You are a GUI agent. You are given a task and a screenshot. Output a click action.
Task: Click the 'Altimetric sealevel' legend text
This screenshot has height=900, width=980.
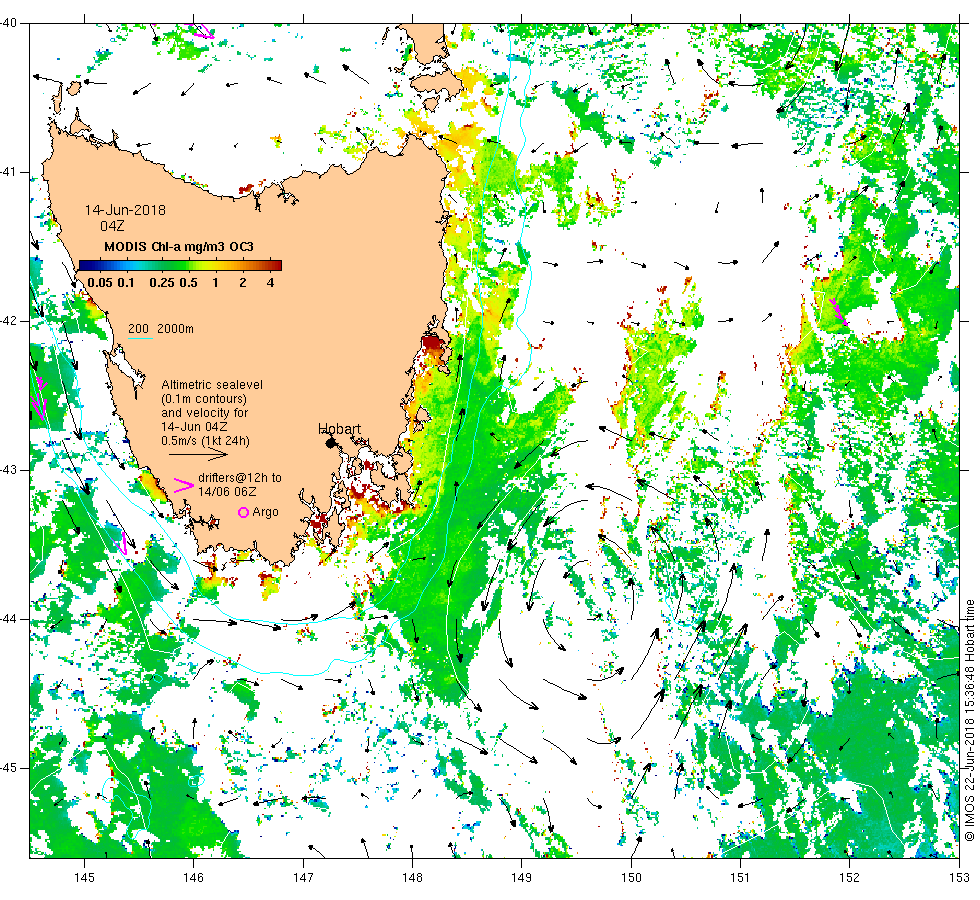(x=212, y=385)
